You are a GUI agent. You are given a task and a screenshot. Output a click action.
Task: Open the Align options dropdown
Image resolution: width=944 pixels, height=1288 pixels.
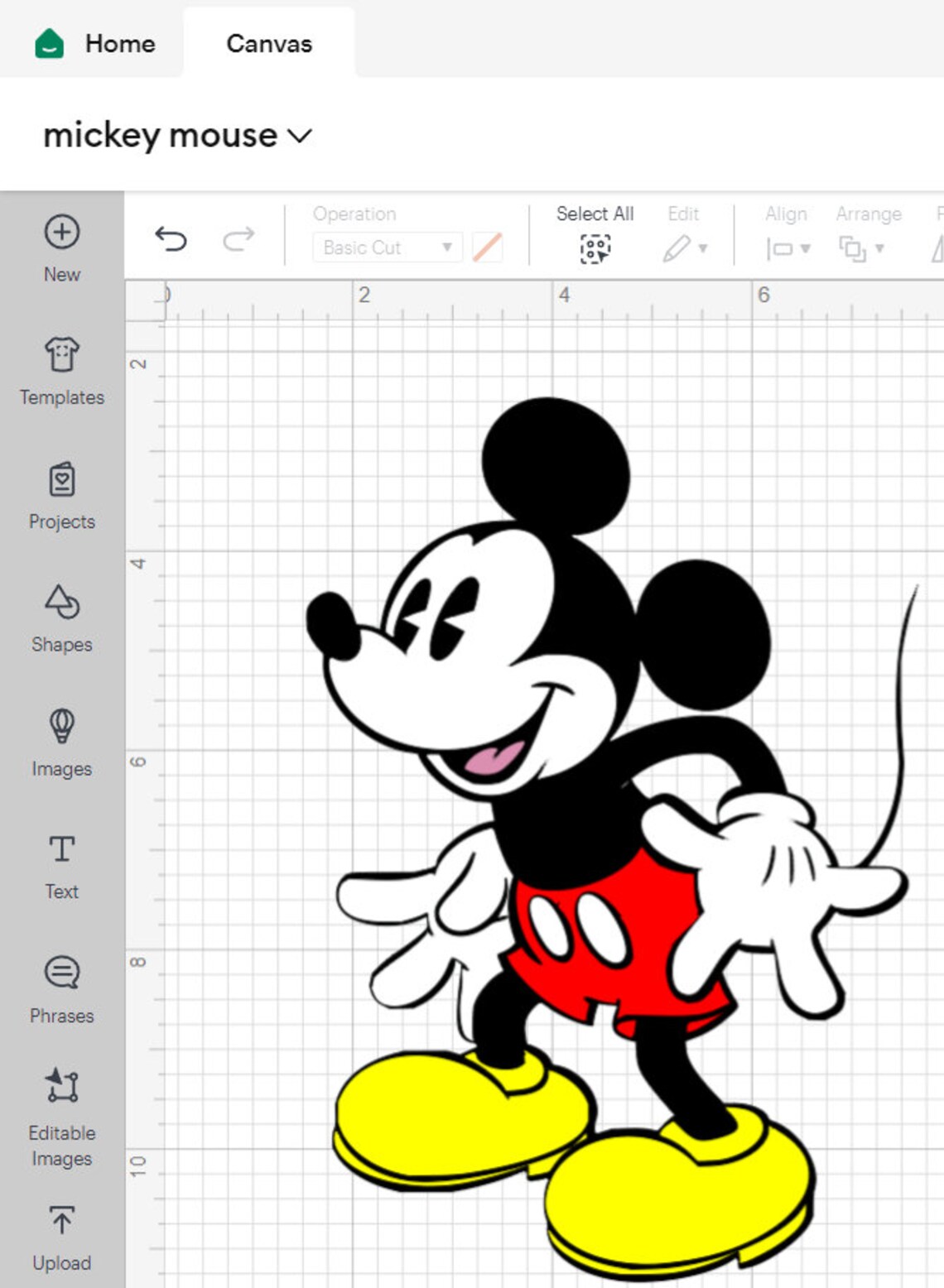click(787, 247)
